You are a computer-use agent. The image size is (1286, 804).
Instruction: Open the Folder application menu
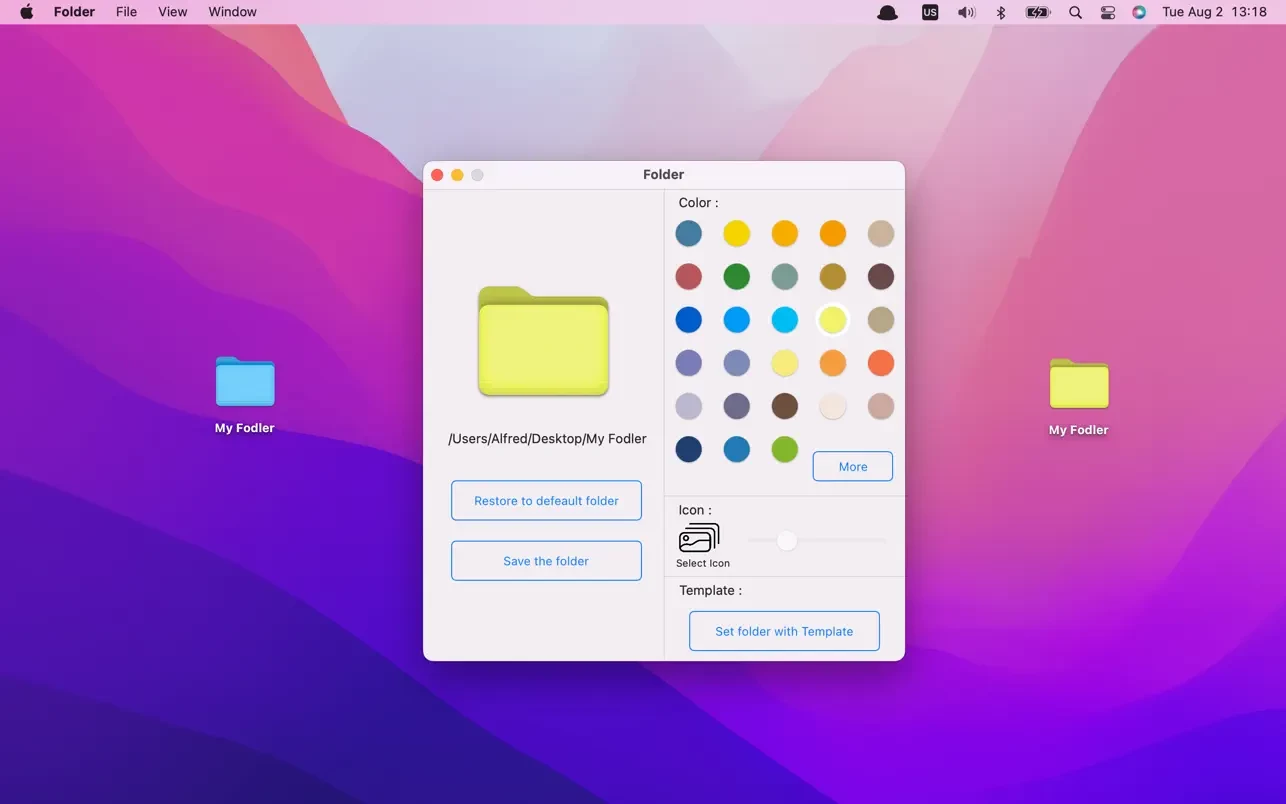pyautogui.click(x=74, y=12)
